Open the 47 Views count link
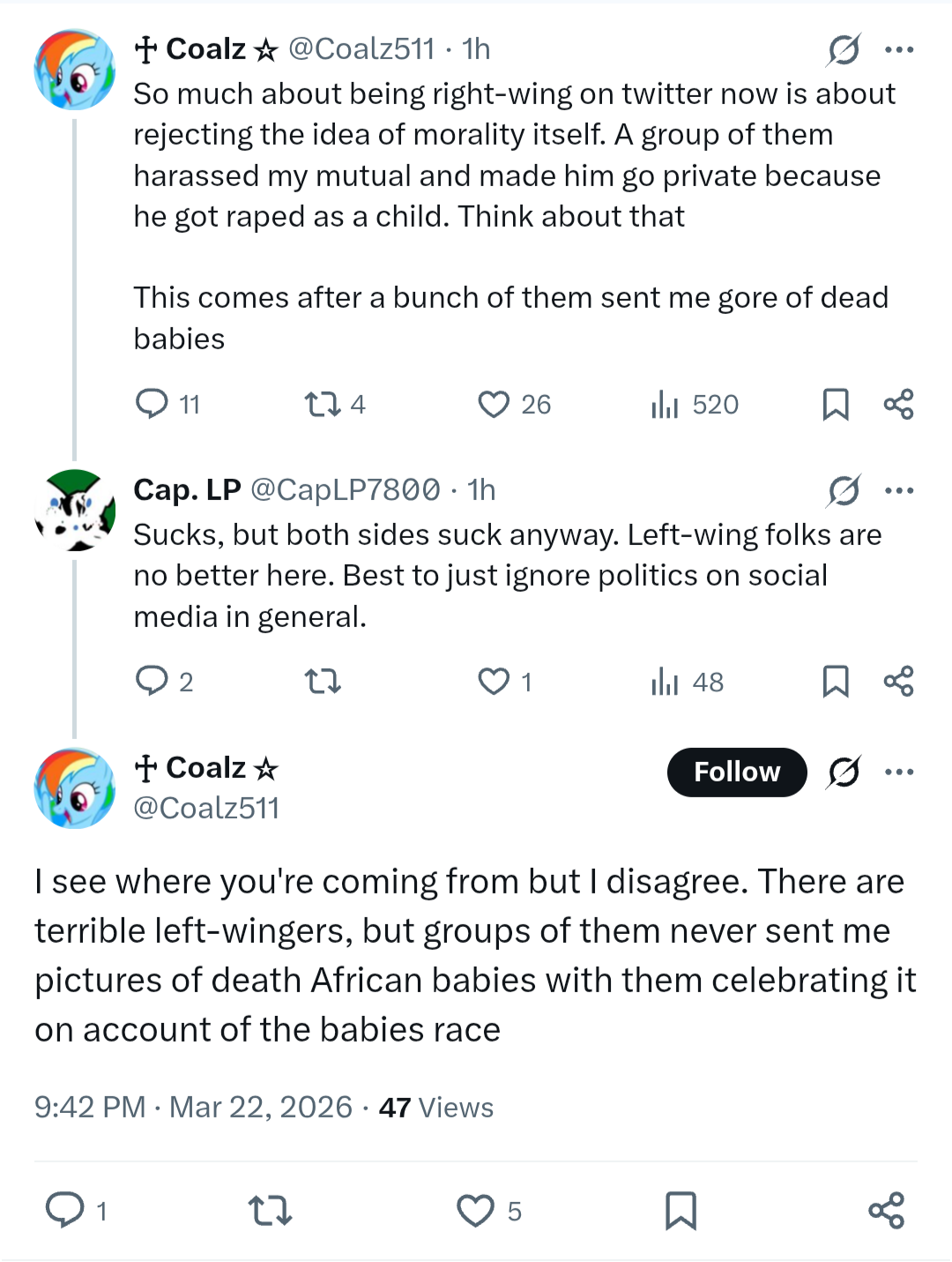This screenshot has height=1262, width=952. click(436, 1108)
